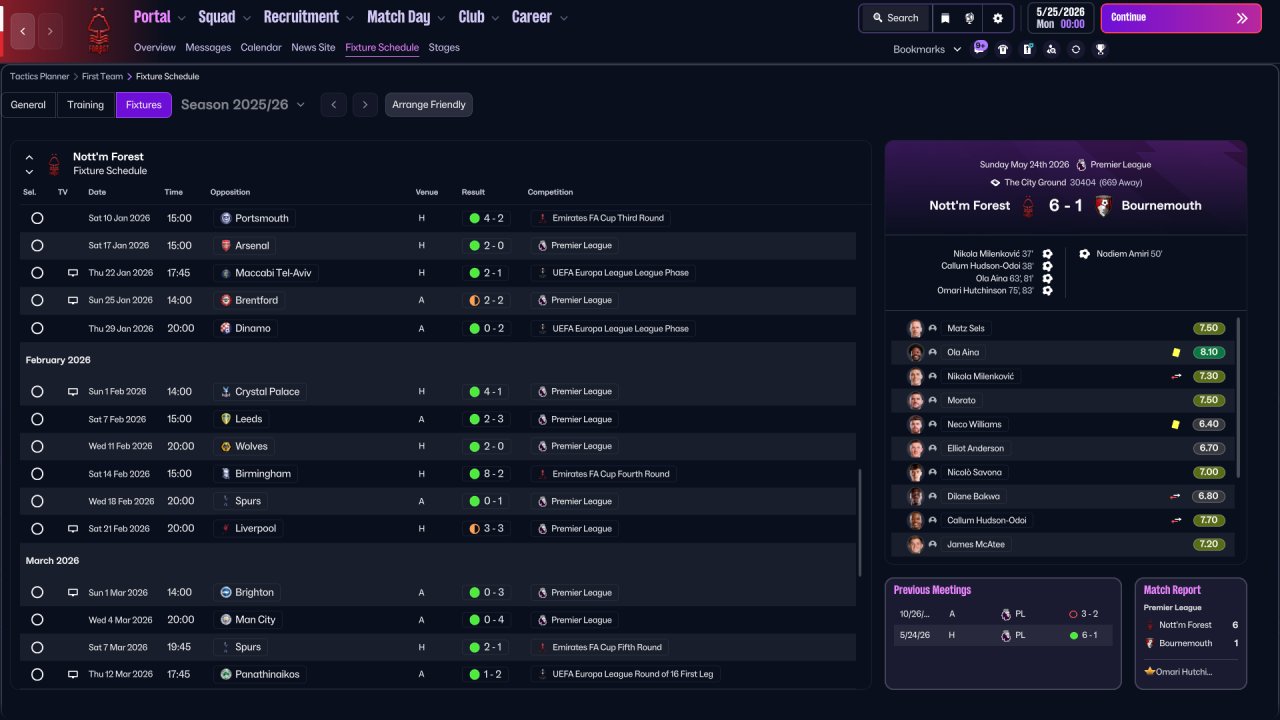
Task: Open the Bookmarks dropdown
Action: pyautogui.click(x=927, y=49)
